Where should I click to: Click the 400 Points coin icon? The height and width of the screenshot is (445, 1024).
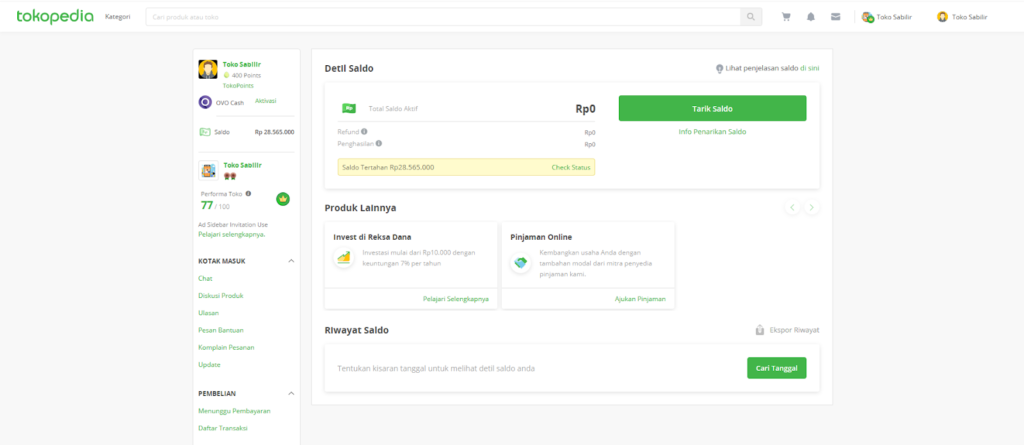pyautogui.click(x=227, y=75)
